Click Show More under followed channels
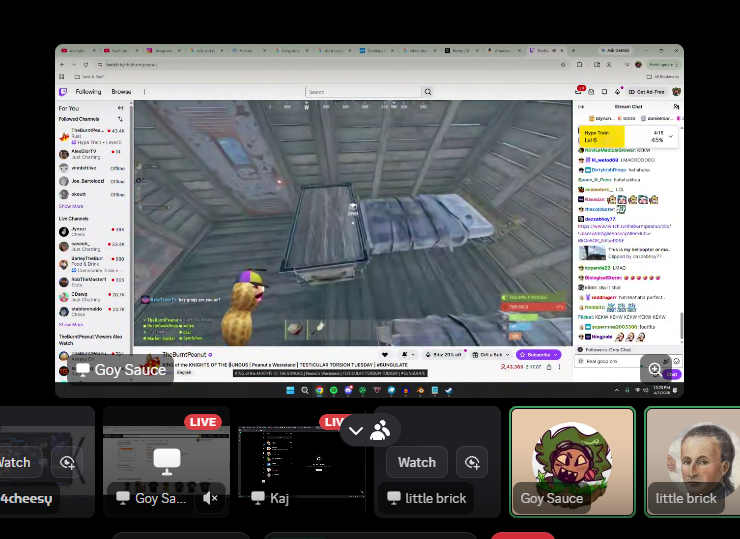740x539 pixels. point(71,206)
